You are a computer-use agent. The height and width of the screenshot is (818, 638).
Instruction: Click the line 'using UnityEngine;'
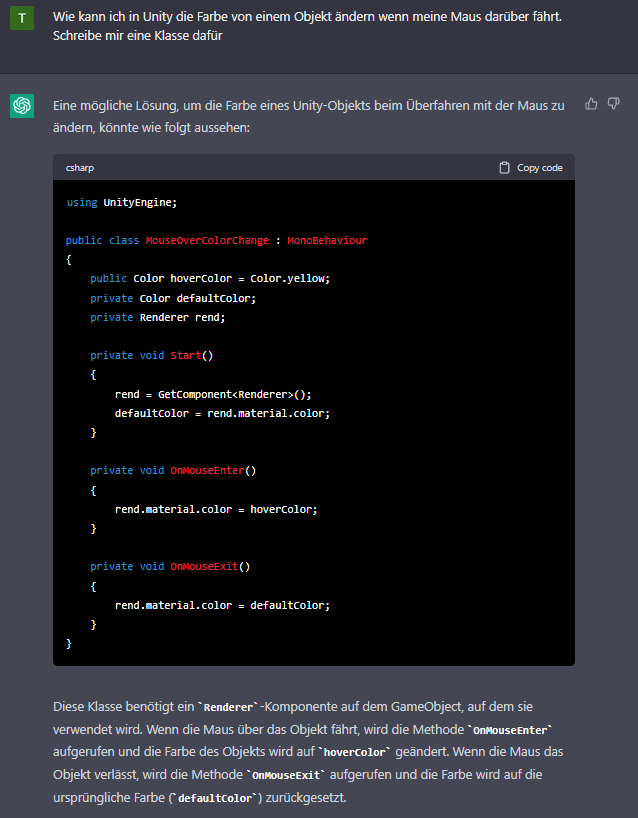coord(122,202)
